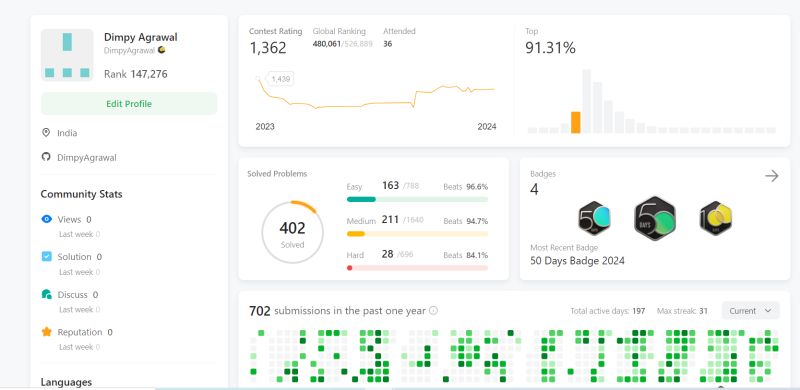
Task: Click the Attended count 36
Action: 388,44
